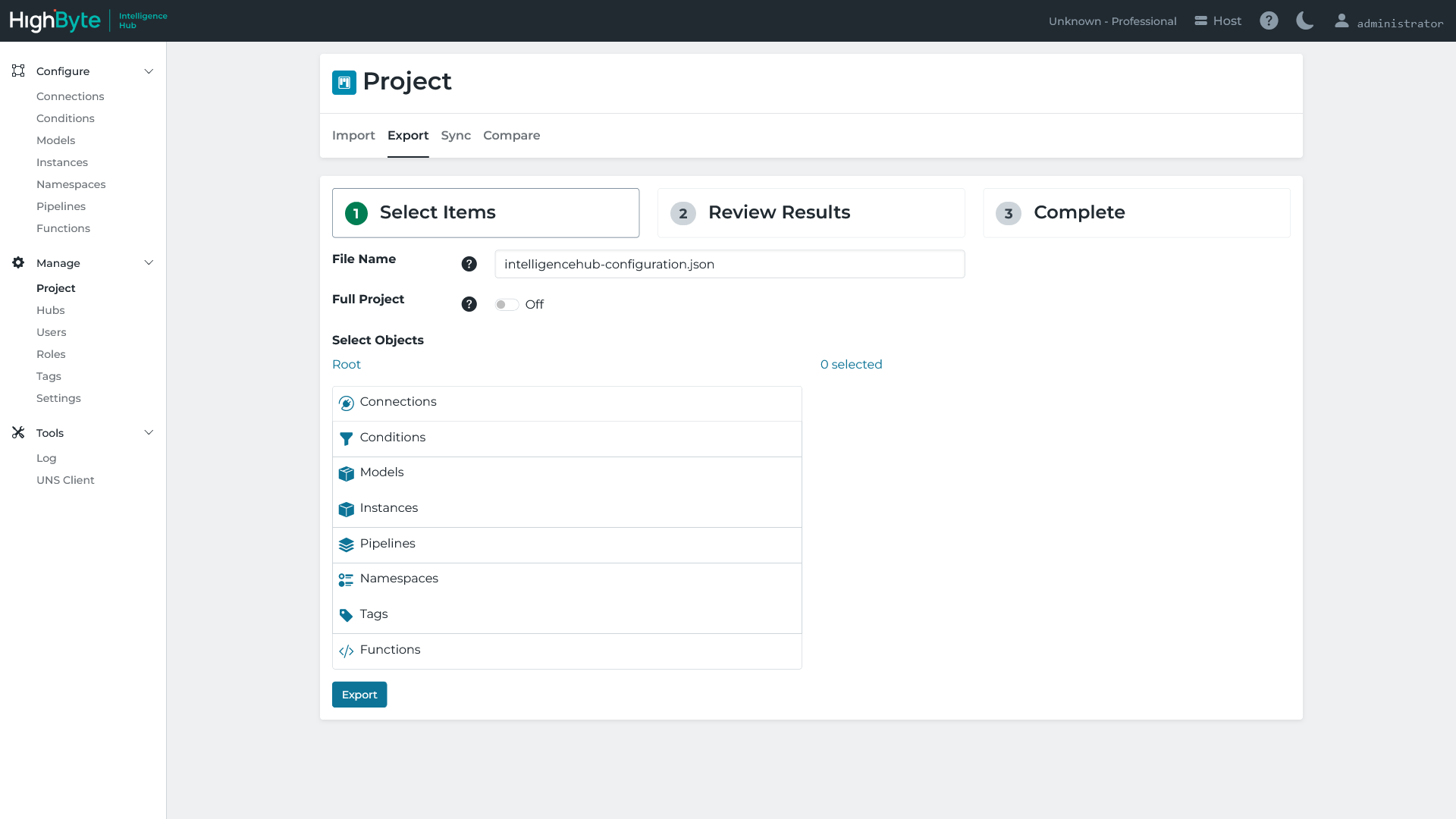Go to step 1 Select Items
Viewport: 1456px width, 819px height.
pyautogui.click(x=485, y=213)
